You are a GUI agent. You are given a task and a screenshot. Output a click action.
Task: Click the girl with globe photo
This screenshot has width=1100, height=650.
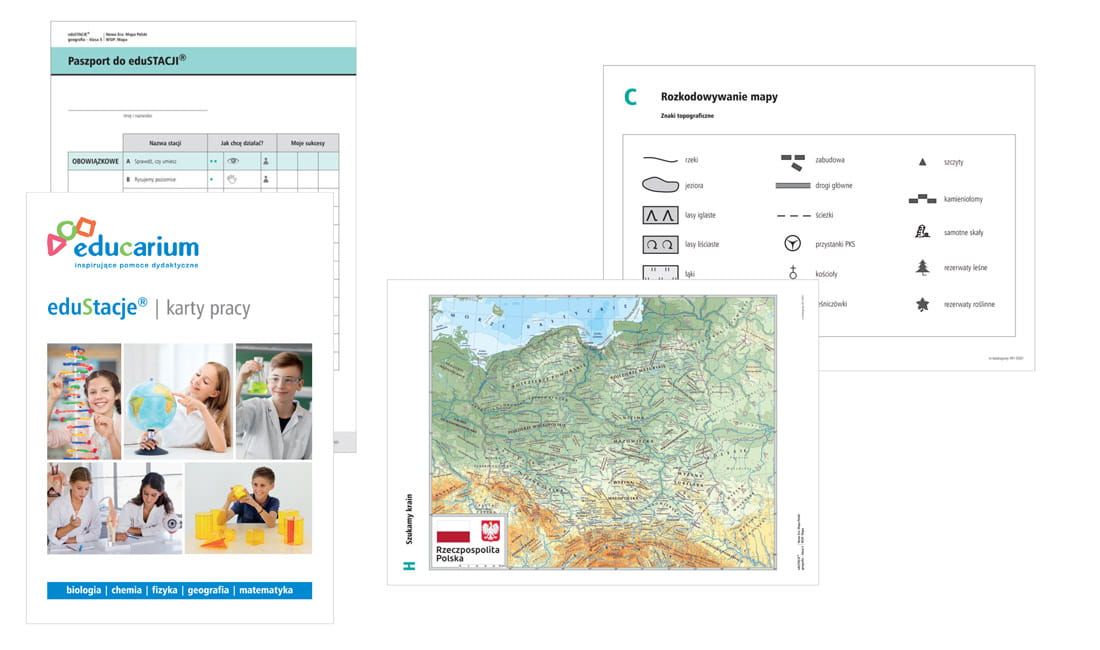[178, 401]
